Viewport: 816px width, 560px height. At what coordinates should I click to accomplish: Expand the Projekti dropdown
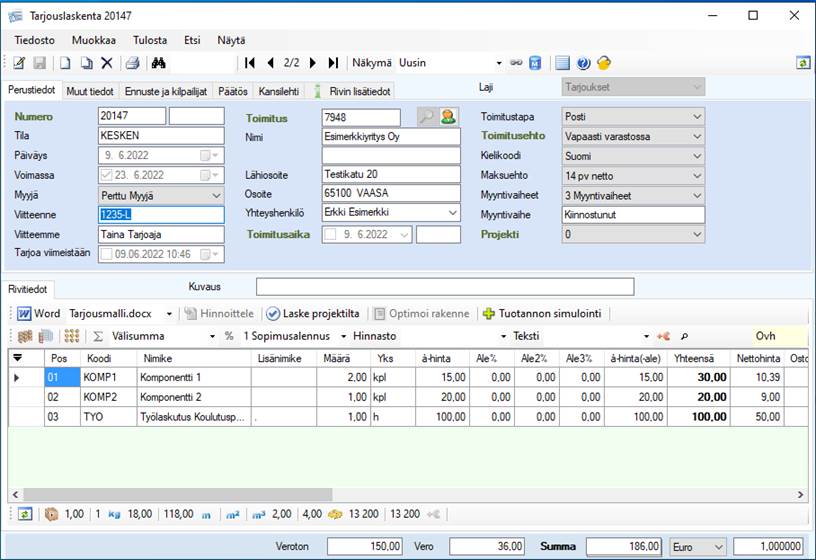697,234
